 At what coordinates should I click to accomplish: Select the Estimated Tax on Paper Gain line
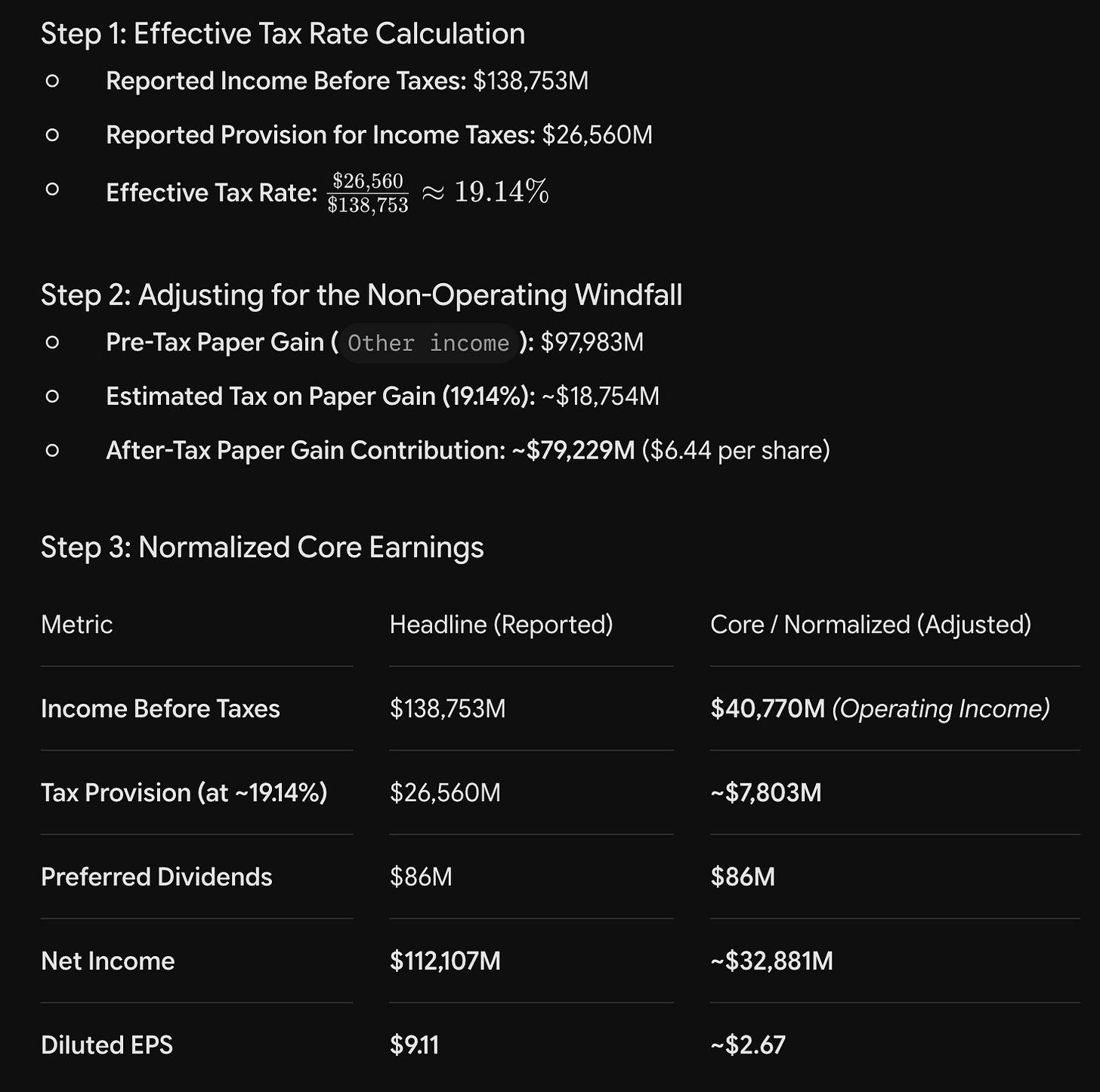click(382, 396)
